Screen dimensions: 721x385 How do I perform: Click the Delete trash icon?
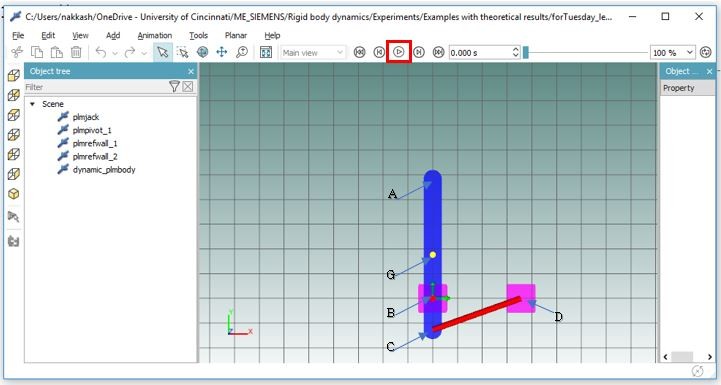point(76,52)
